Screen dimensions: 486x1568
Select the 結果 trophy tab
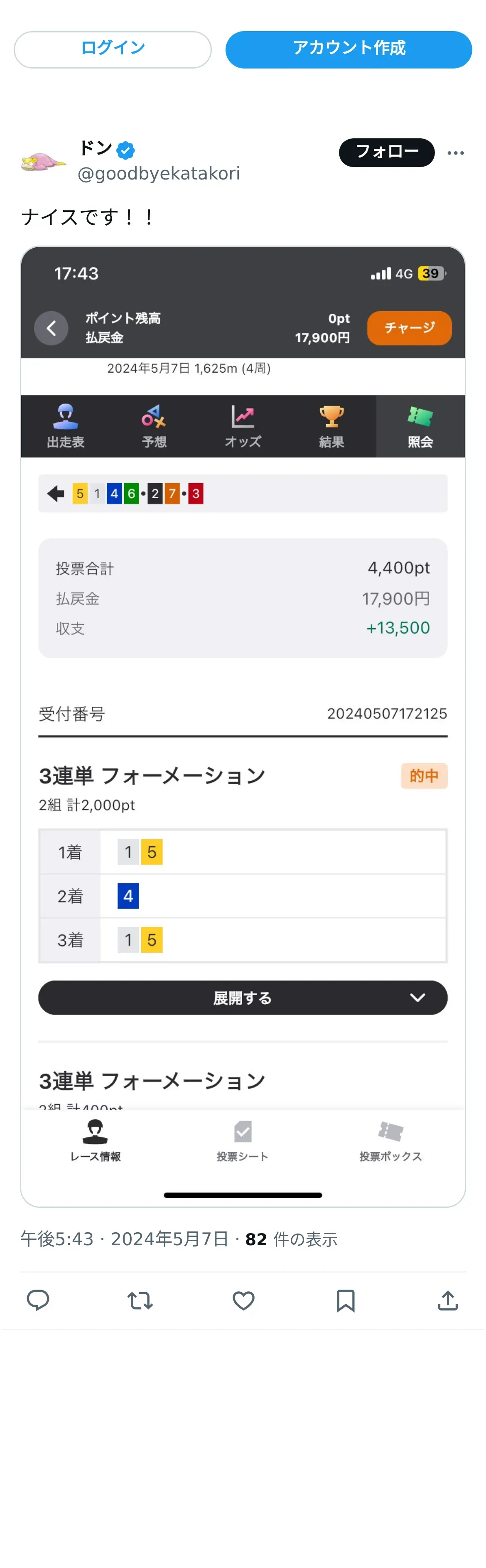coord(331,426)
